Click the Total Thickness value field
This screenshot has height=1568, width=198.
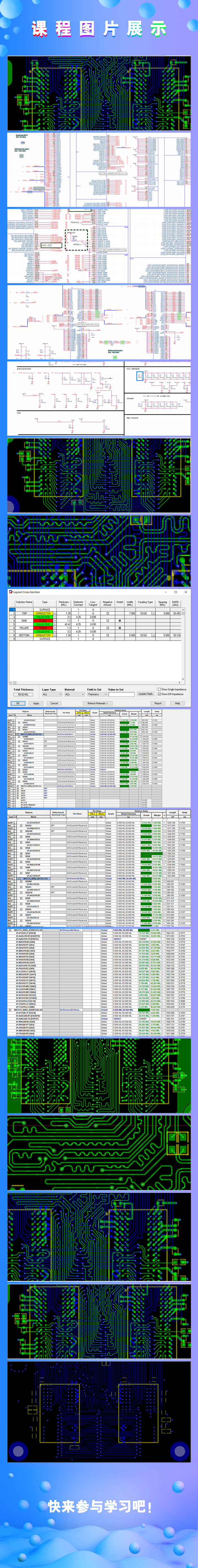[x=23, y=694]
